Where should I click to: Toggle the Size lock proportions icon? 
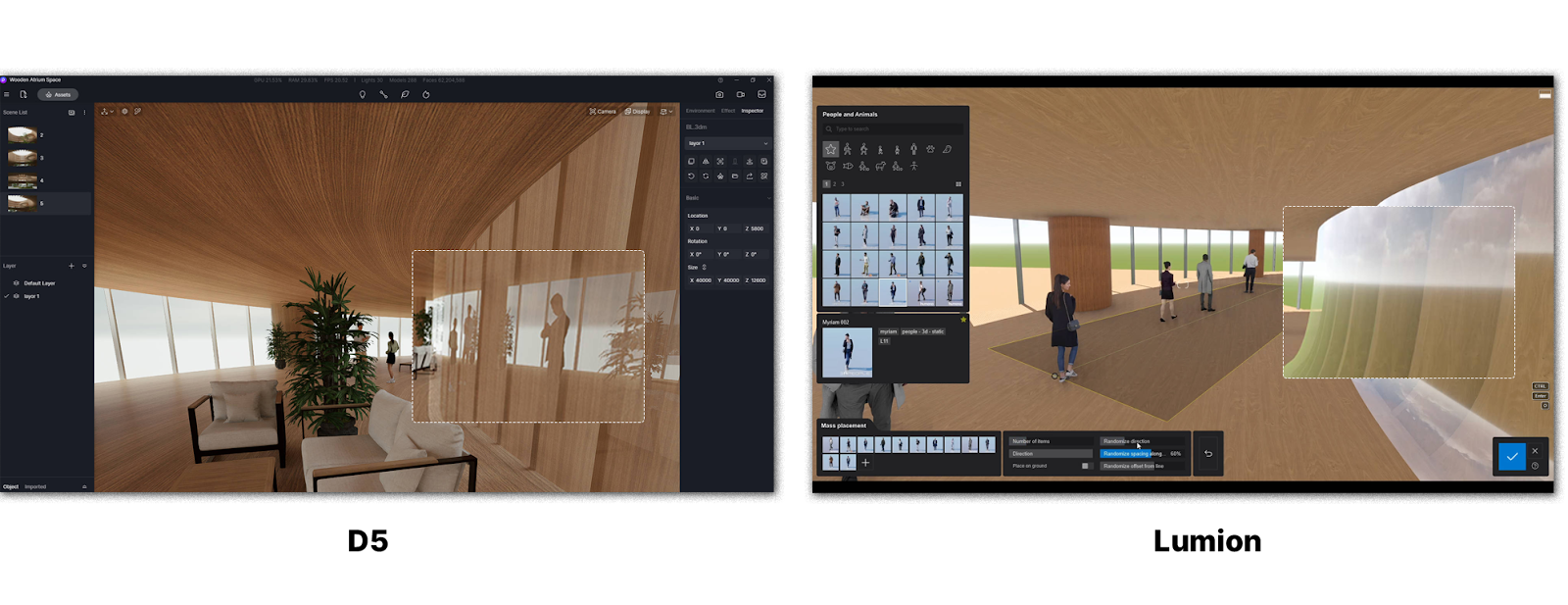point(704,267)
